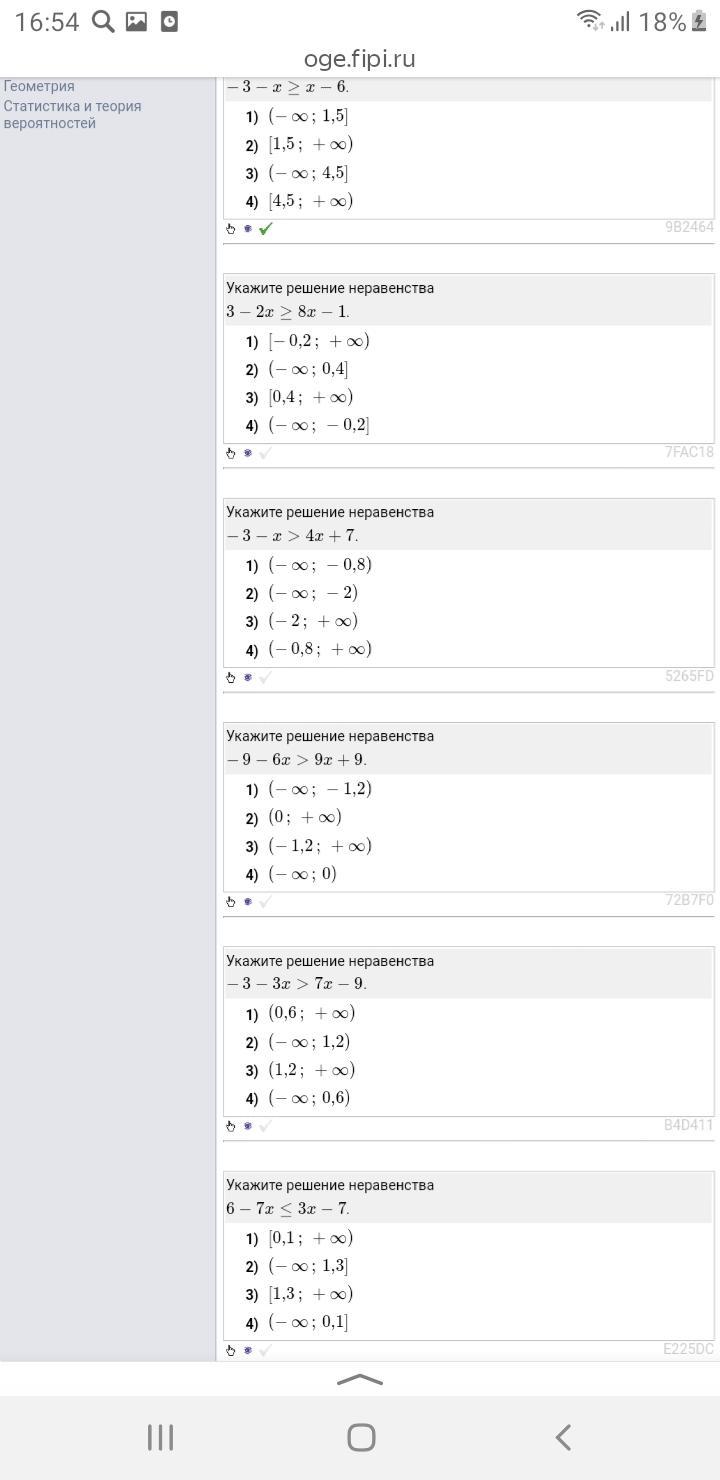Click the dot icon under task 5265FD
Screen dimensions: 720x1480
point(248,677)
